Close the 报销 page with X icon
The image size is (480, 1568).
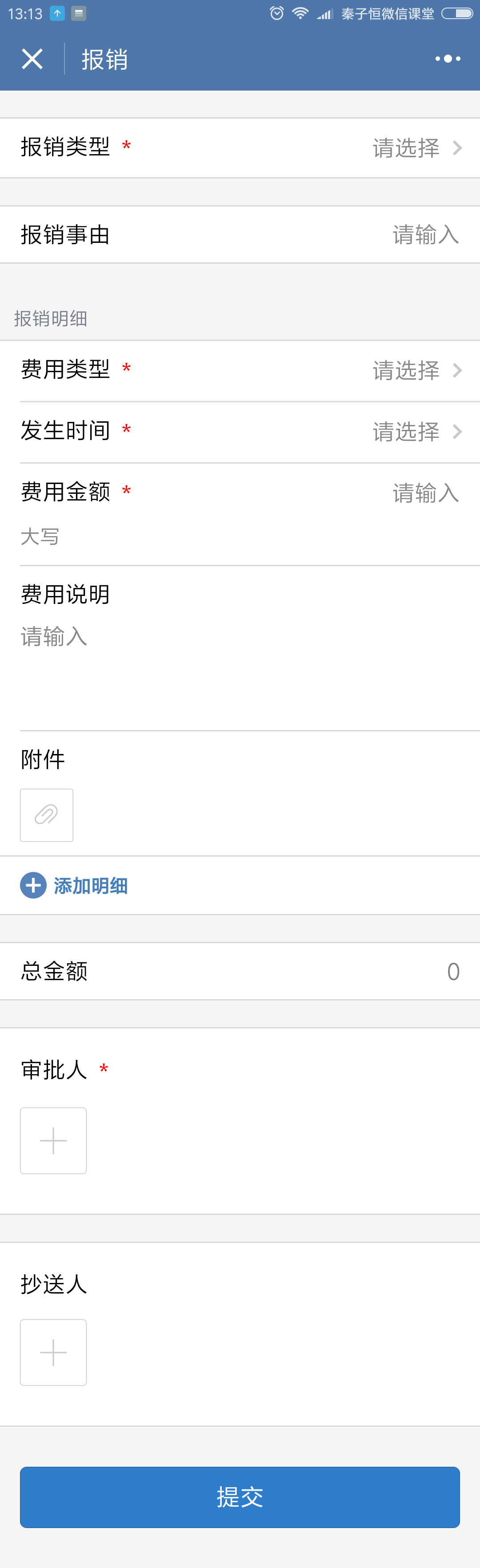(32, 59)
